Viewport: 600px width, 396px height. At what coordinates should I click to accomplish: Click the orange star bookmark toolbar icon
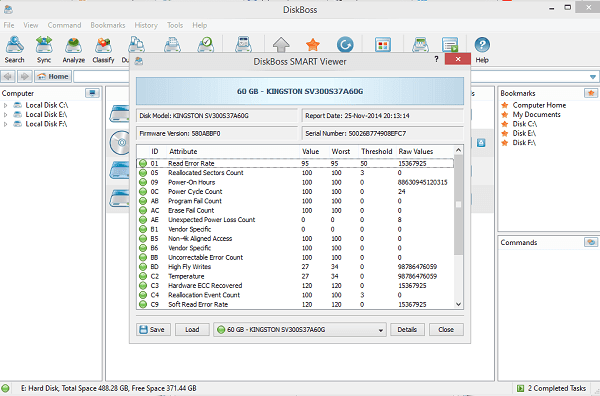(313, 44)
